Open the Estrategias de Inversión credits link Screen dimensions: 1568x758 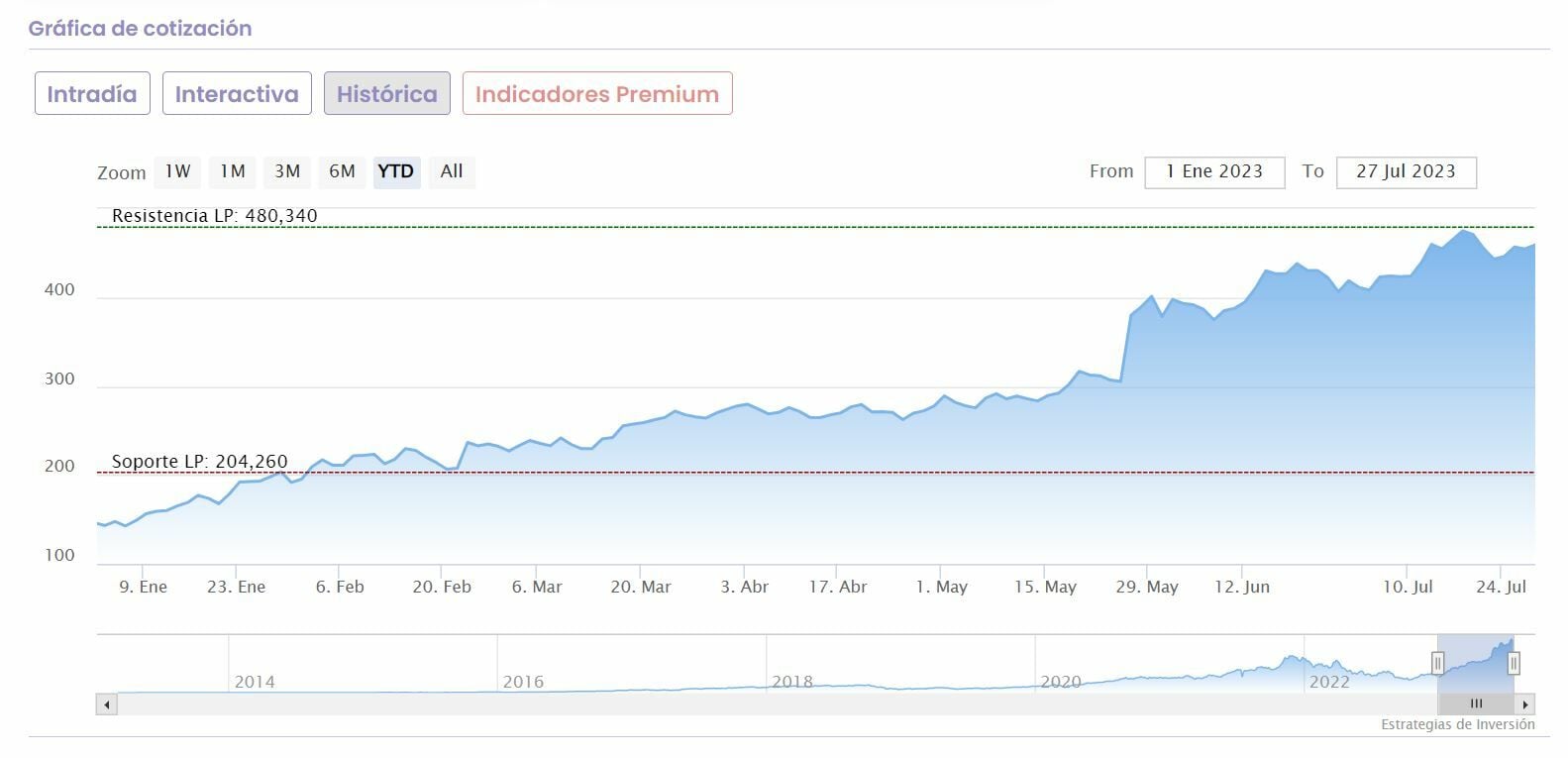[1457, 724]
